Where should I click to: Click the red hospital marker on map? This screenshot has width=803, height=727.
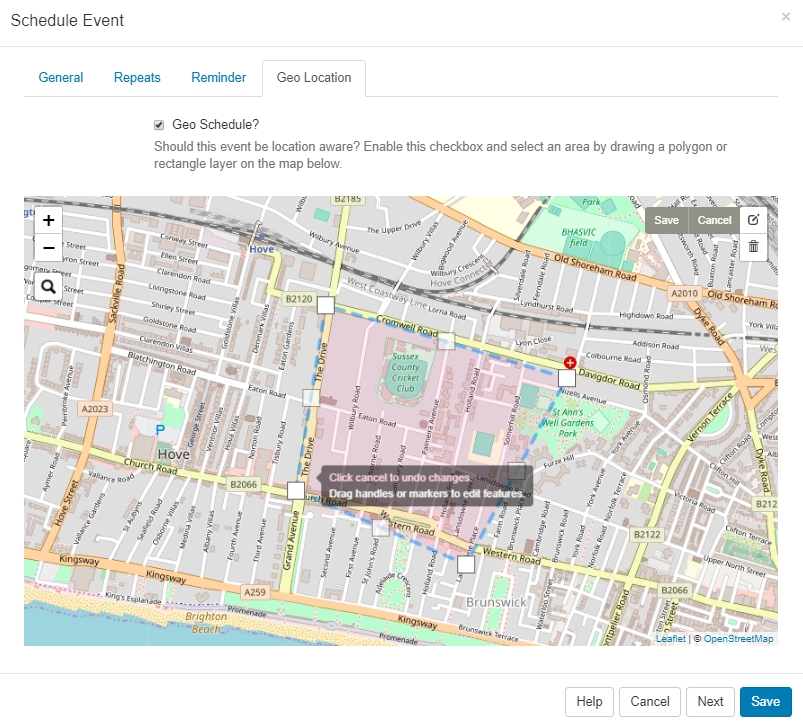[x=570, y=362]
